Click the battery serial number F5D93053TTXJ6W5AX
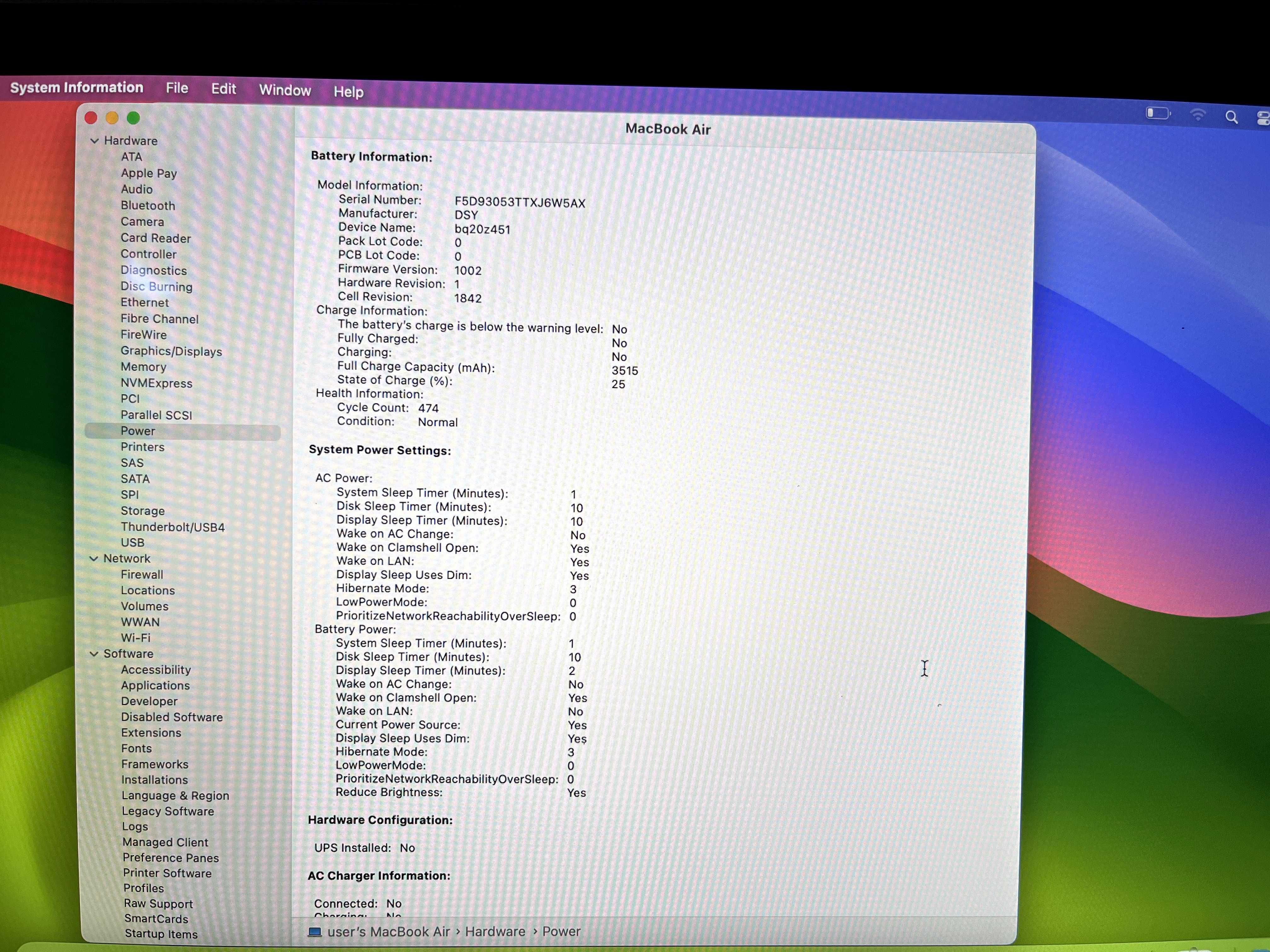 tap(520, 203)
